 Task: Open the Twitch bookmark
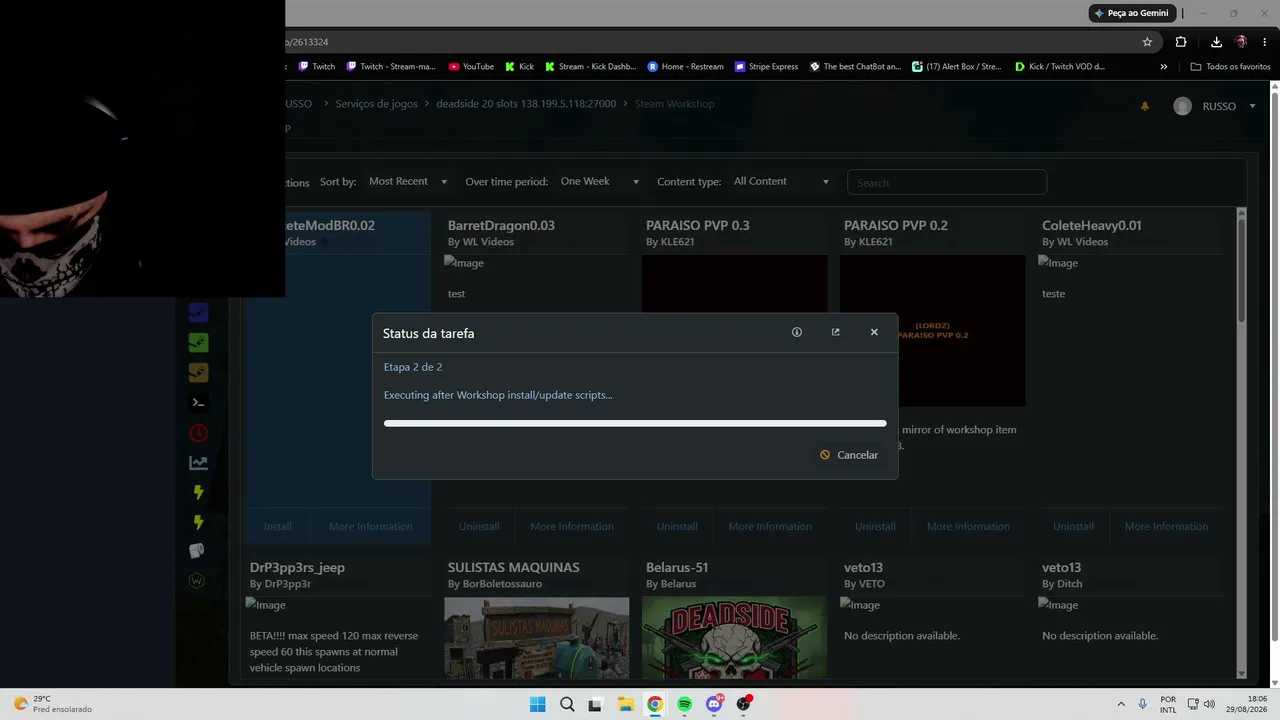point(317,67)
